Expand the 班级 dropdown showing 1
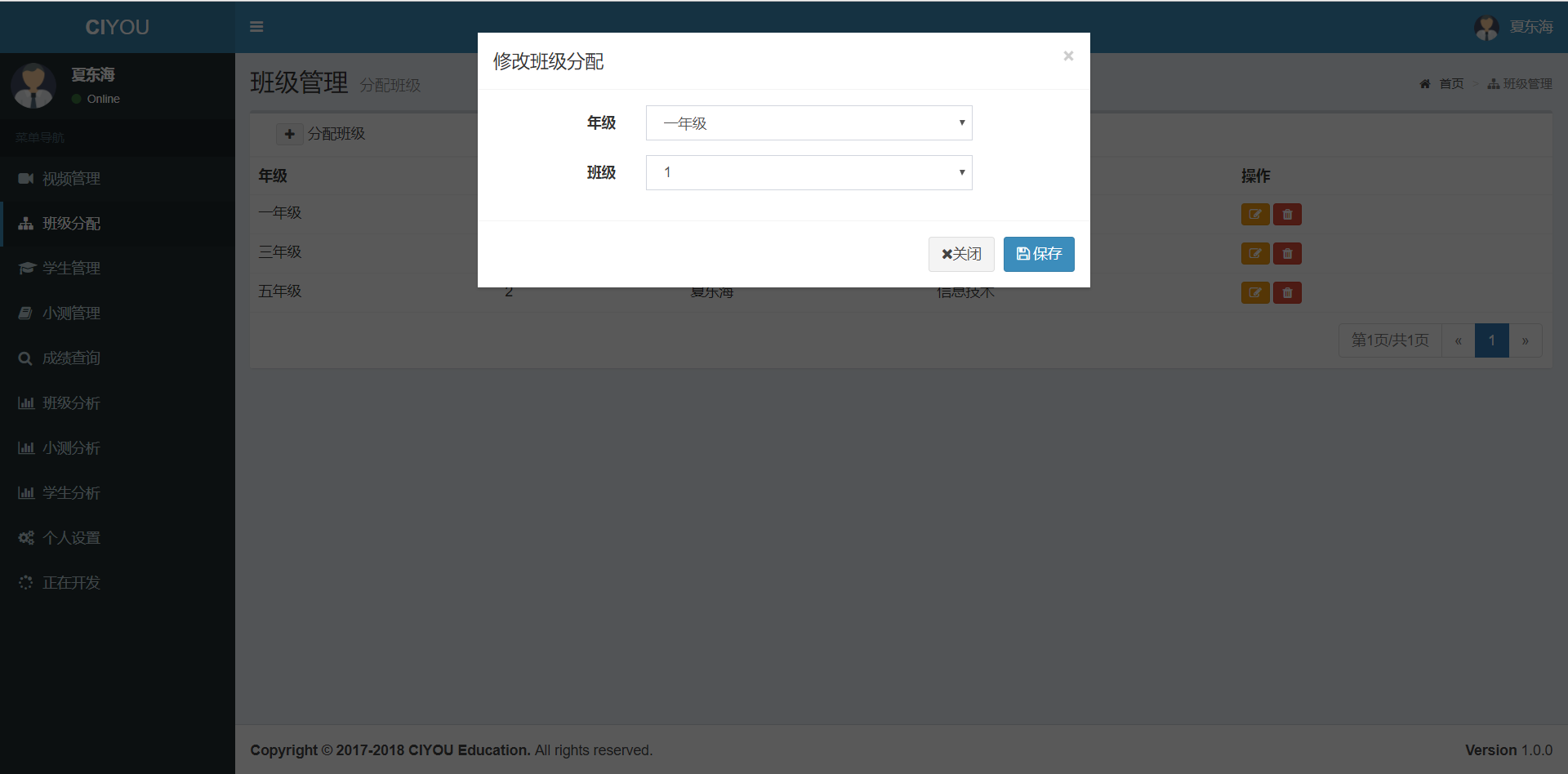This screenshot has height=774, width=1568. coord(808,173)
